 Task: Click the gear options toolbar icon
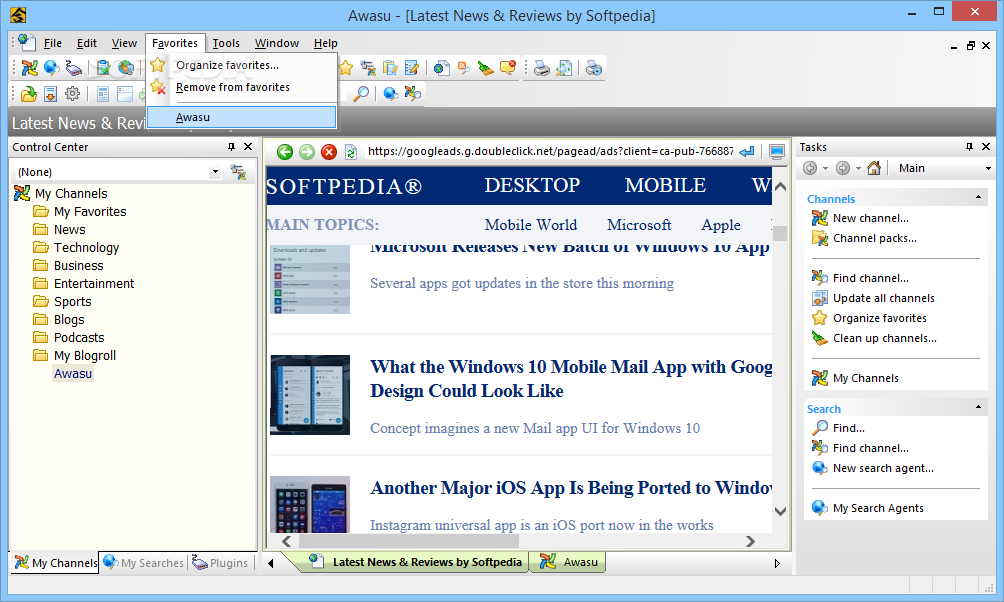point(72,94)
